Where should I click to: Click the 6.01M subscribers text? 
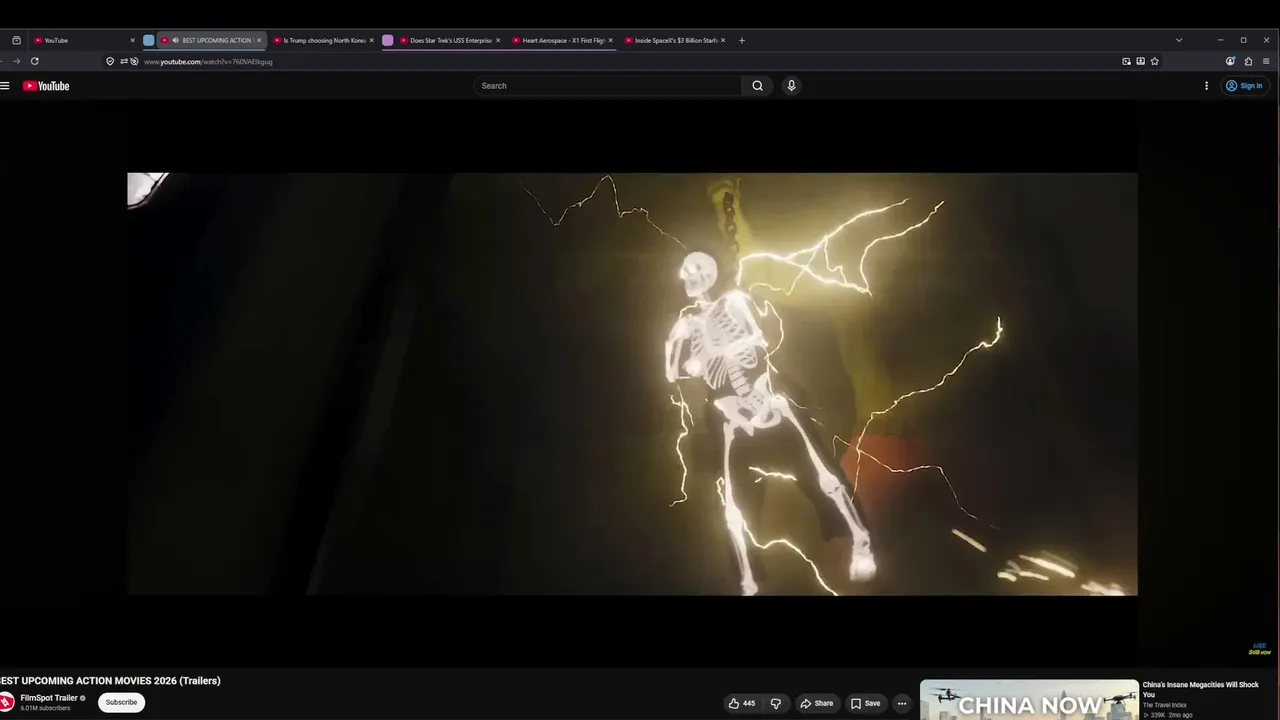(45, 708)
